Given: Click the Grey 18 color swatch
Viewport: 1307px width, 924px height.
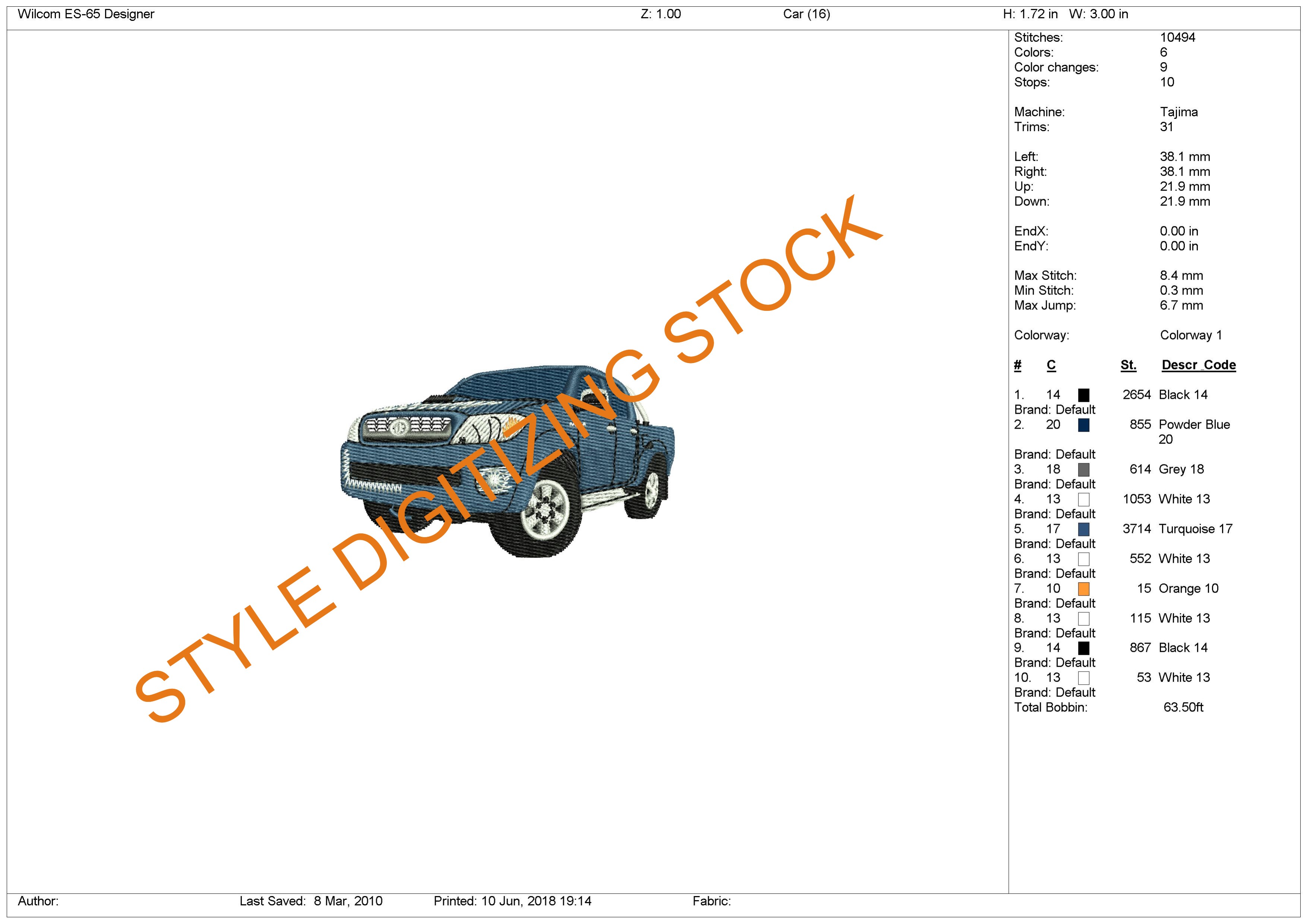Looking at the screenshot, I should point(1083,470).
